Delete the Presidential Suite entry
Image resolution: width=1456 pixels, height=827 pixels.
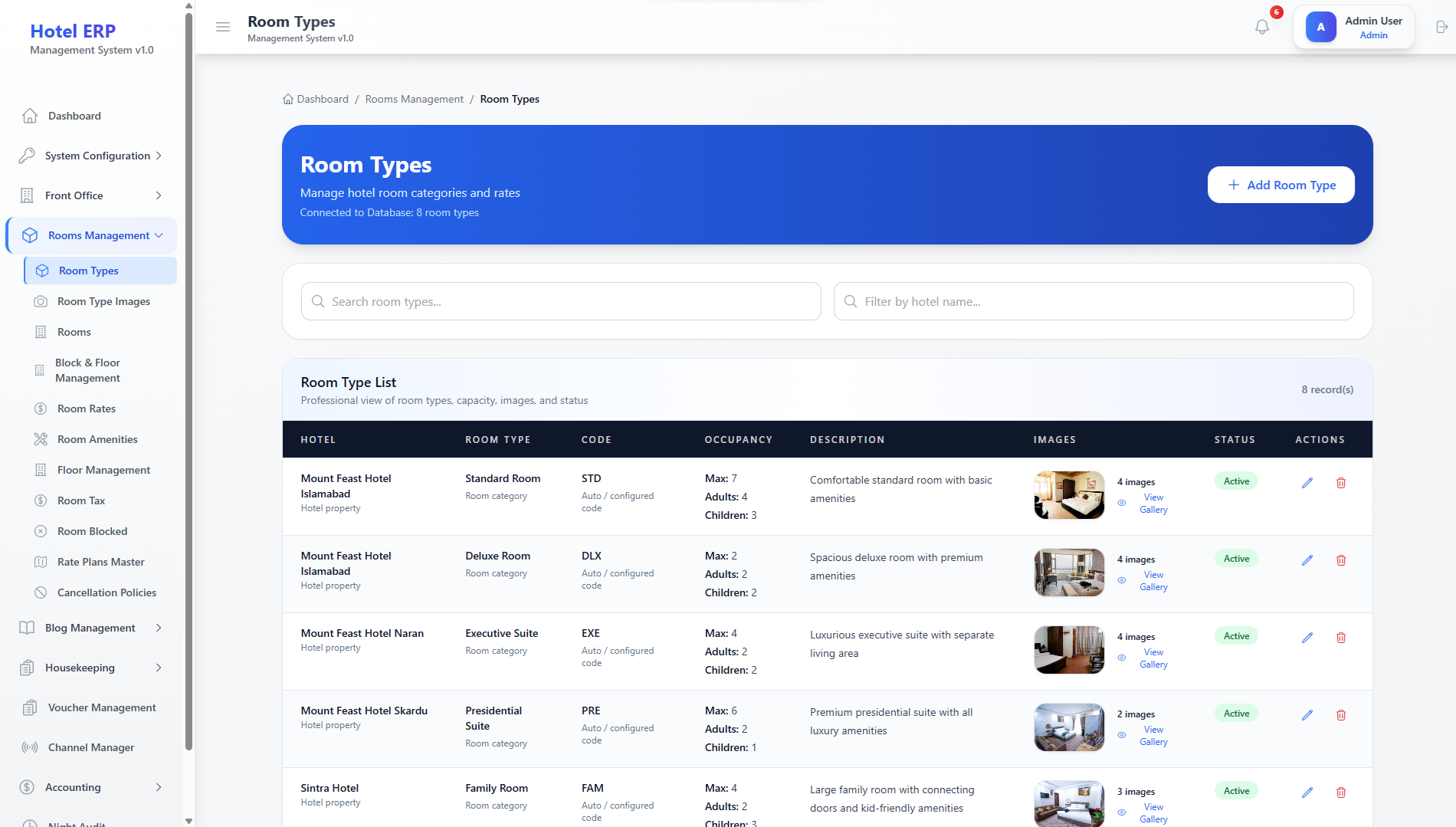pos(1341,715)
